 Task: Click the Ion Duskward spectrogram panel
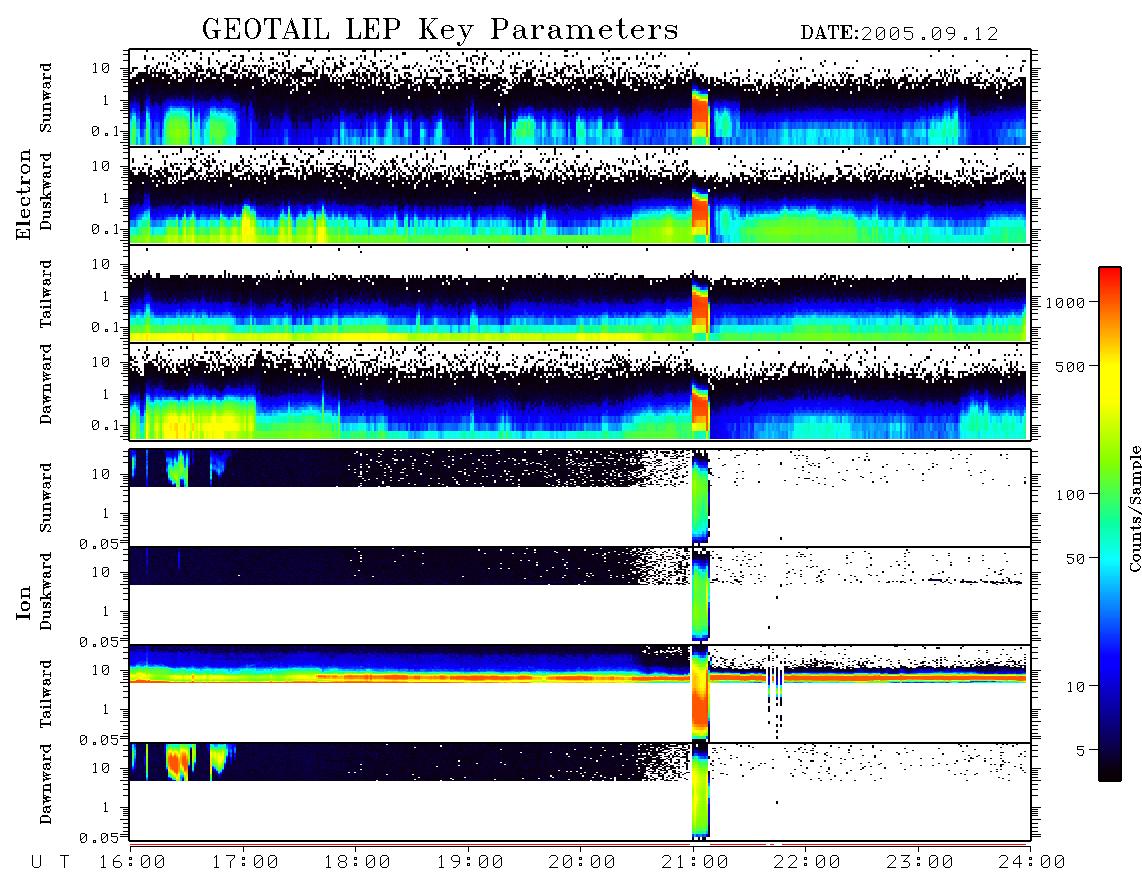(580, 595)
